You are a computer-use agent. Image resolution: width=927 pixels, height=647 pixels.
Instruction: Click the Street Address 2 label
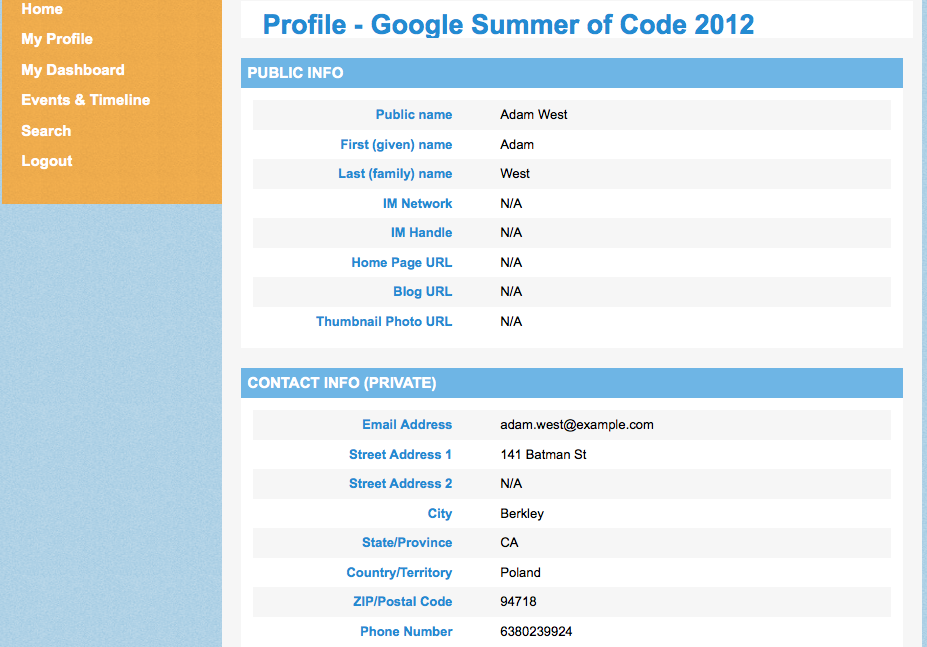point(400,484)
